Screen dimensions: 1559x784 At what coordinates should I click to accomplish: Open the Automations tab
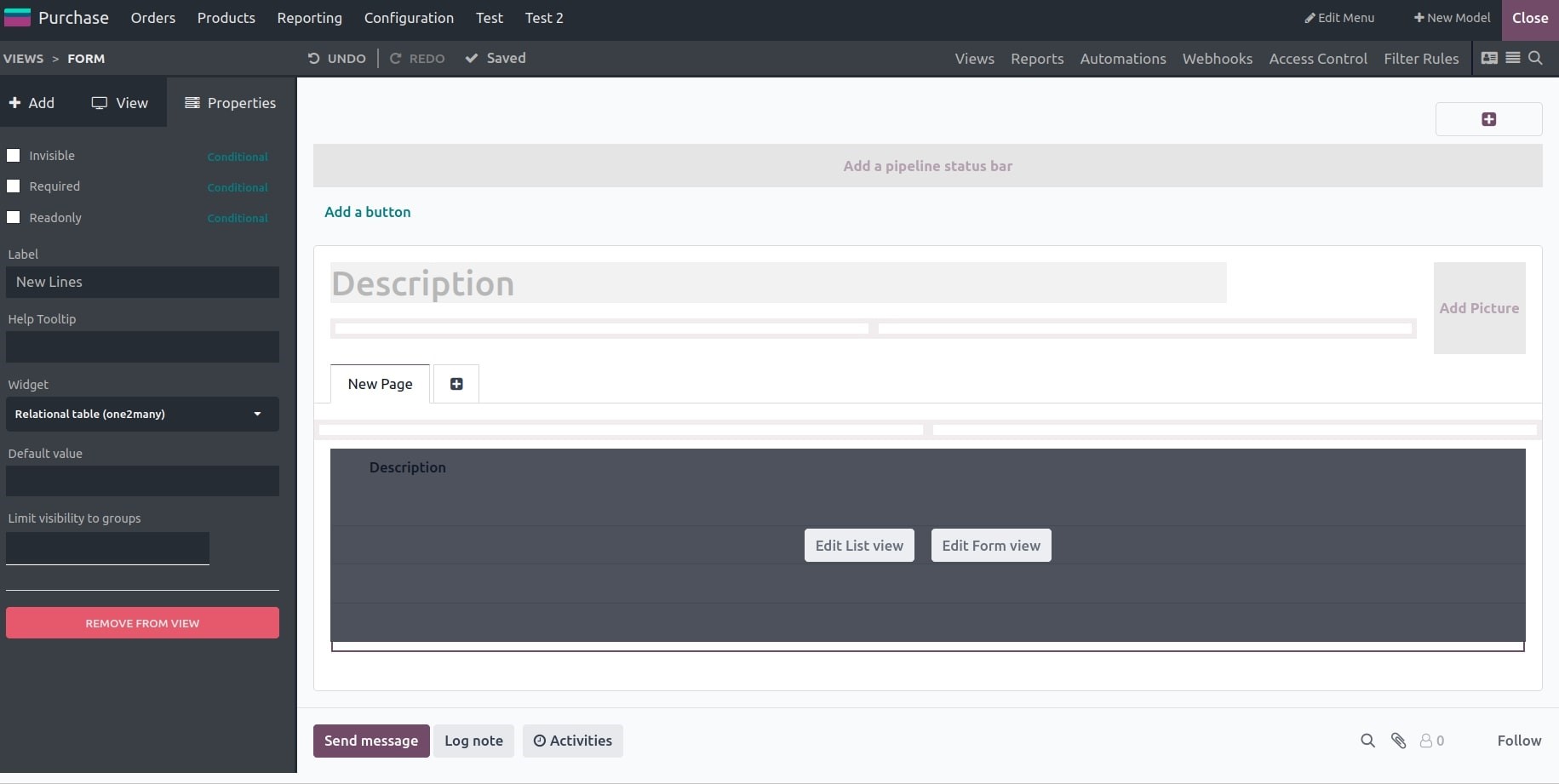[1123, 59]
